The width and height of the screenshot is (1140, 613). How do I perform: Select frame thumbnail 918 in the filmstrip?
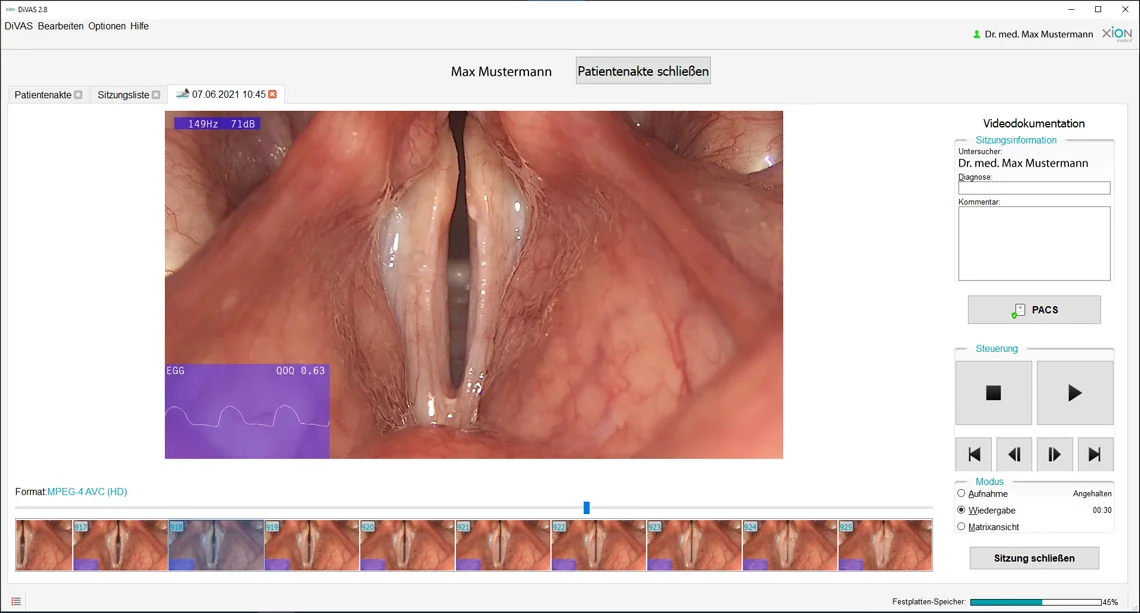(x=216, y=545)
